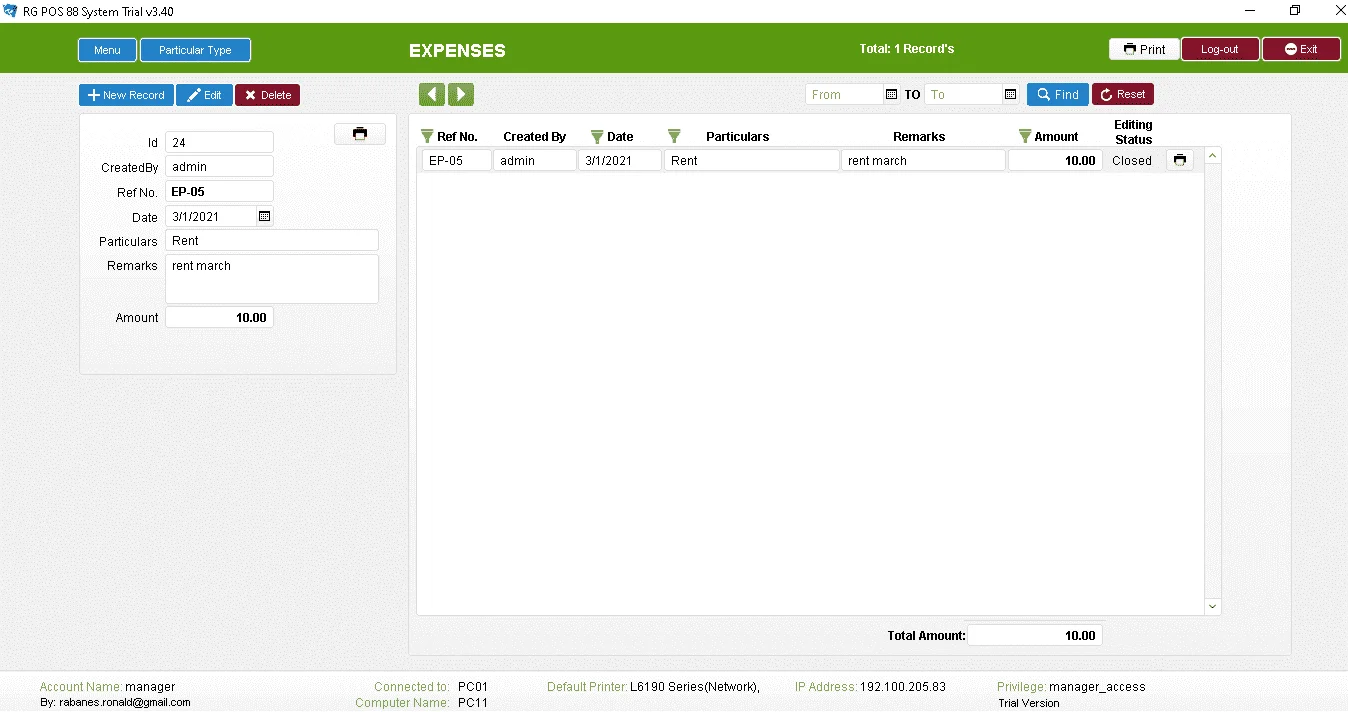Click the printer icon in the record form

pos(360,134)
